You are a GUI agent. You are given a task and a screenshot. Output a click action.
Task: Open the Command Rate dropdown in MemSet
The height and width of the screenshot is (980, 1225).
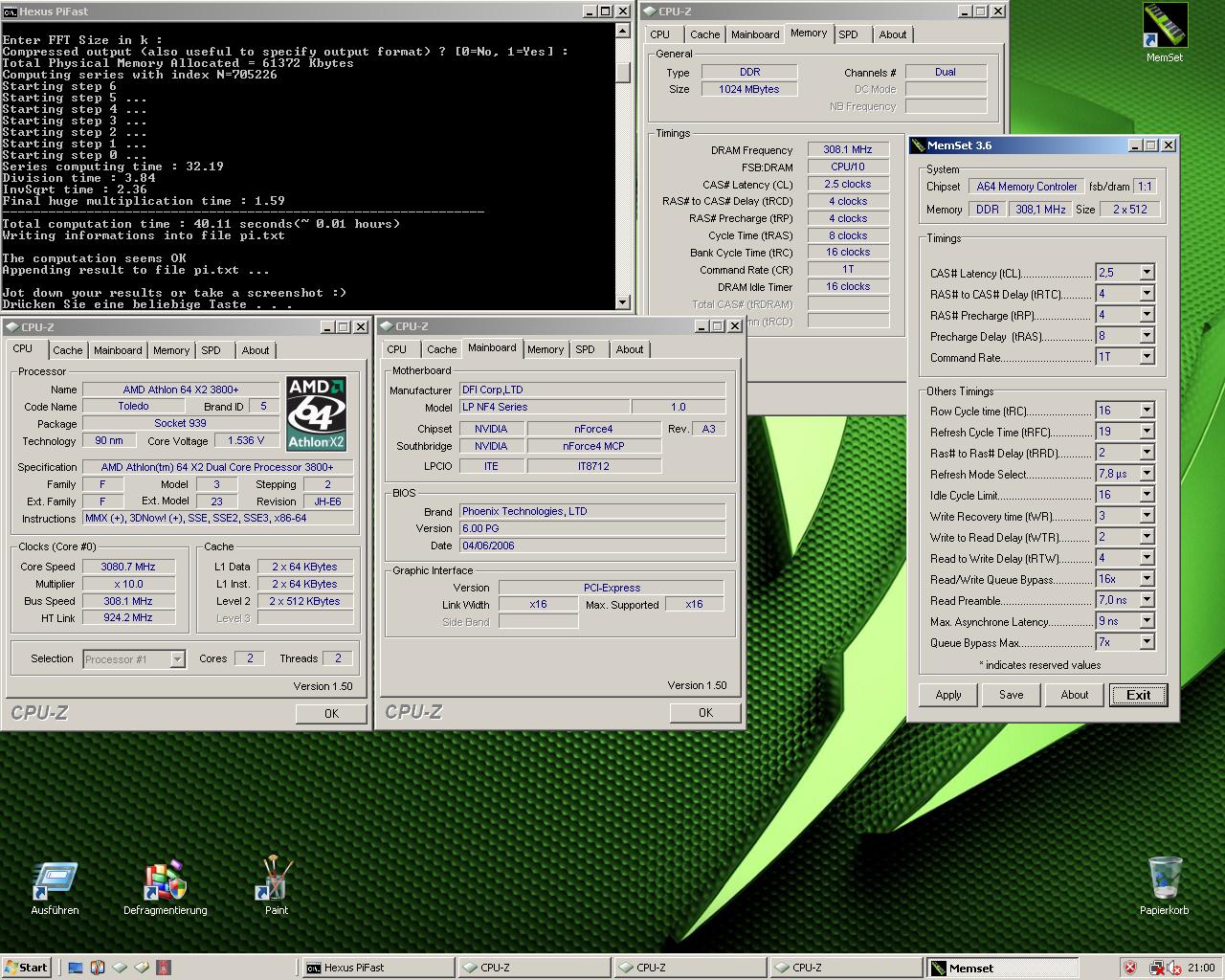(x=1147, y=357)
